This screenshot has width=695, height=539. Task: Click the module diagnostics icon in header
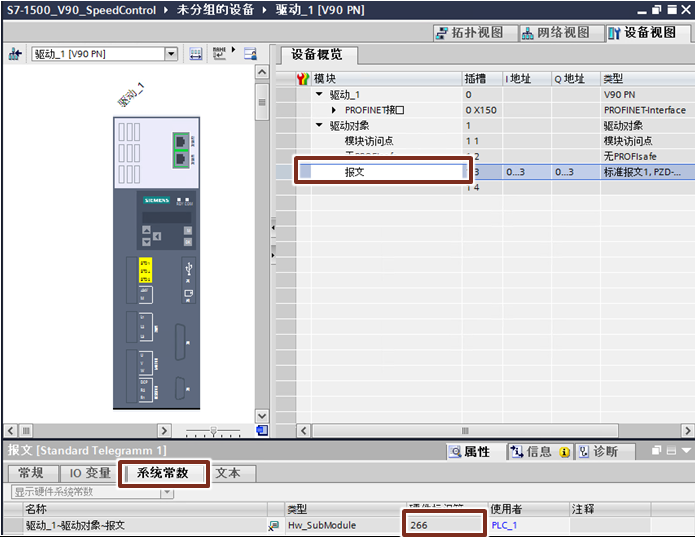[x=303, y=79]
